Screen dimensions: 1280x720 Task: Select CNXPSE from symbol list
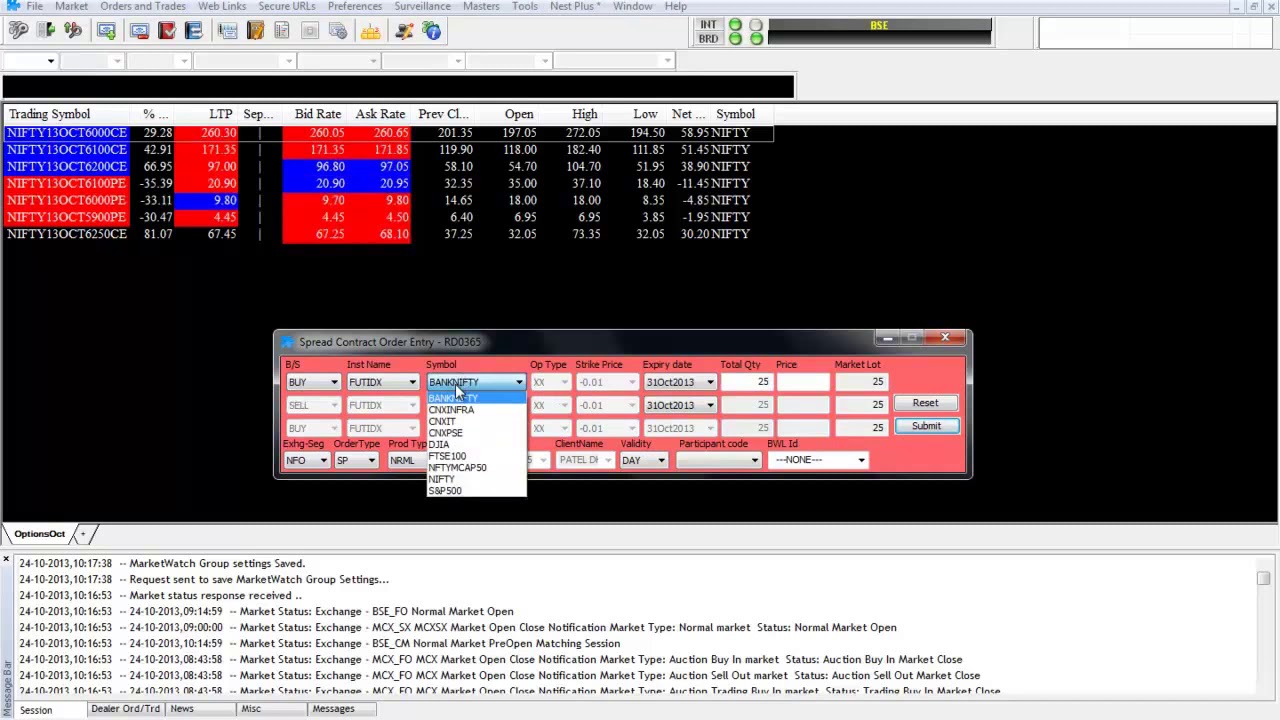coord(476,433)
